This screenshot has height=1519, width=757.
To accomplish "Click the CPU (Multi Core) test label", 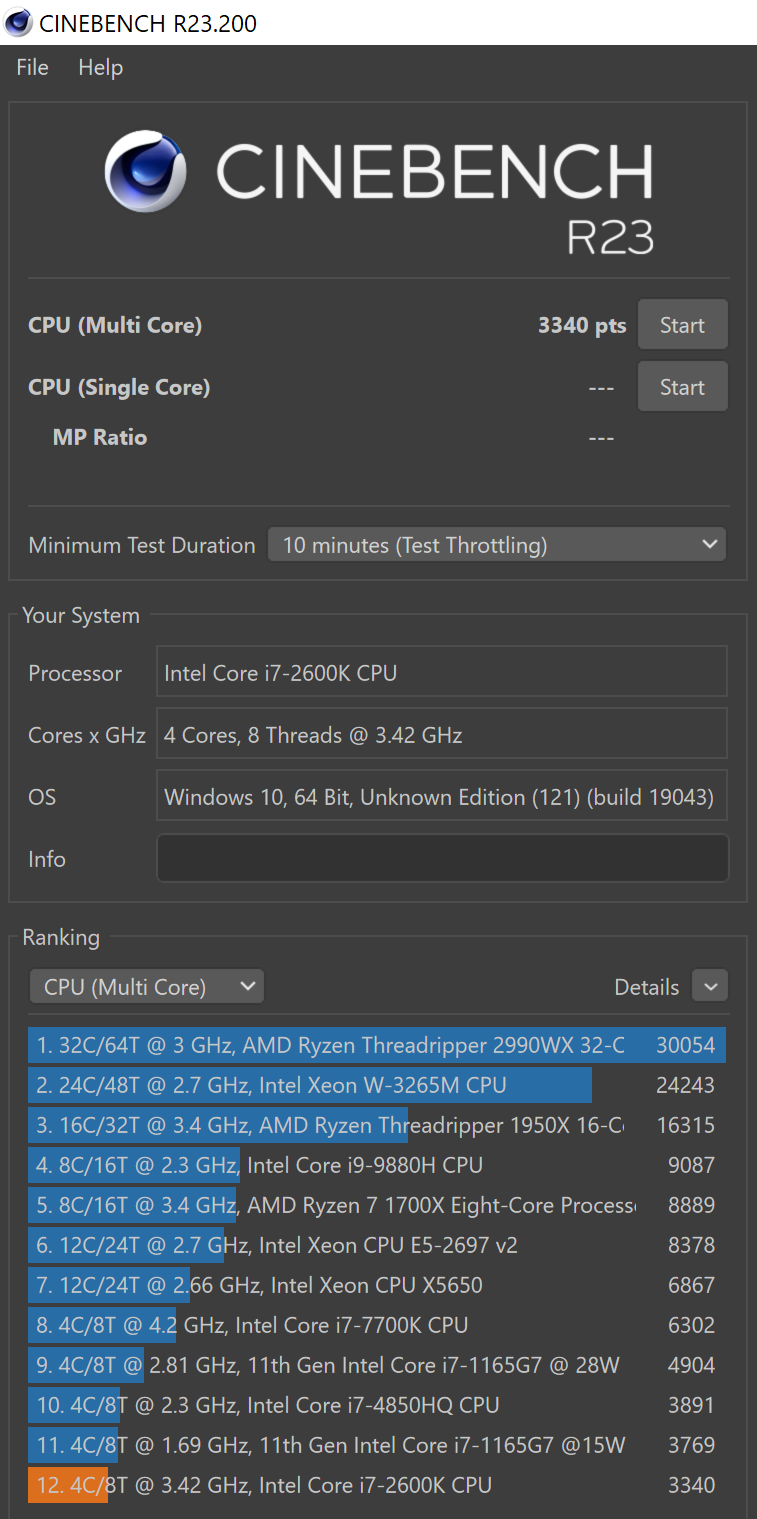I will (x=115, y=325).
